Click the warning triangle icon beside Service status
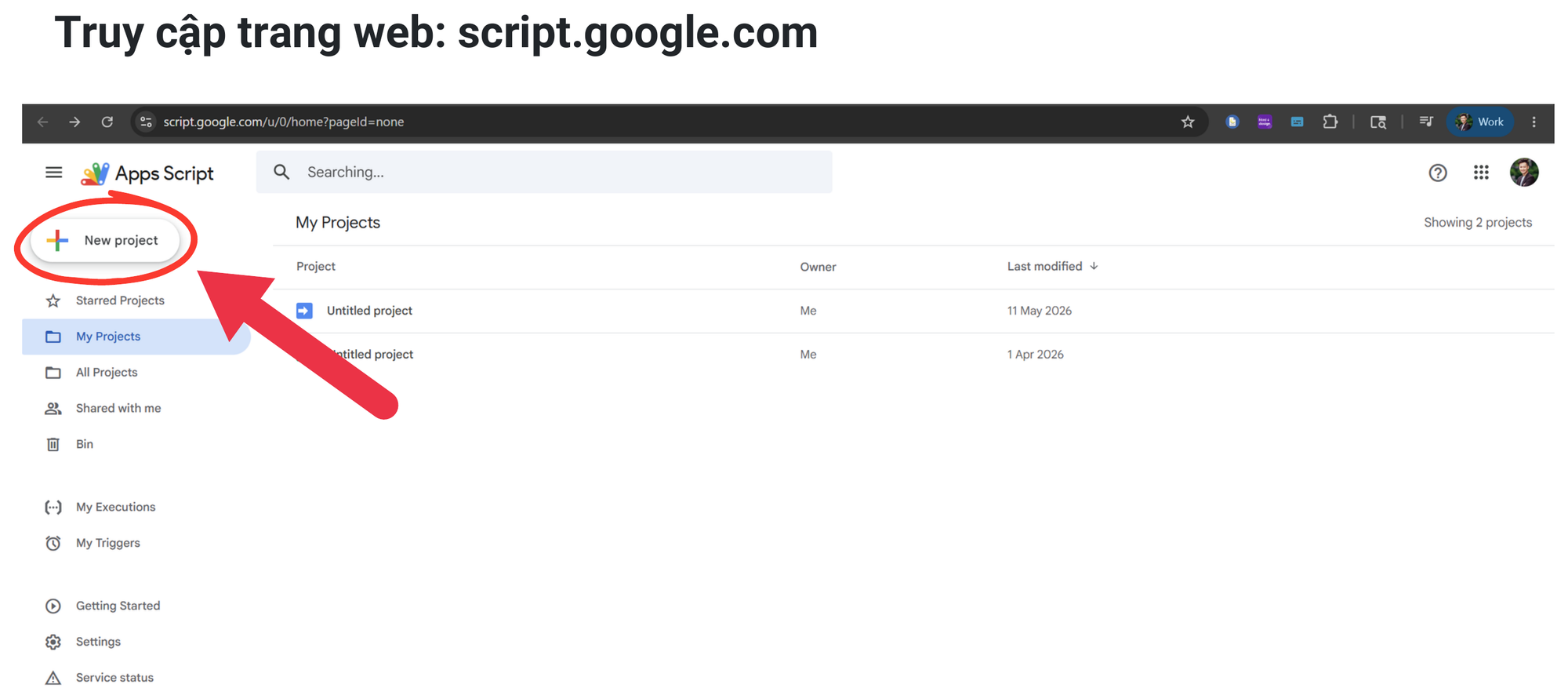 [x=53, y=678]
